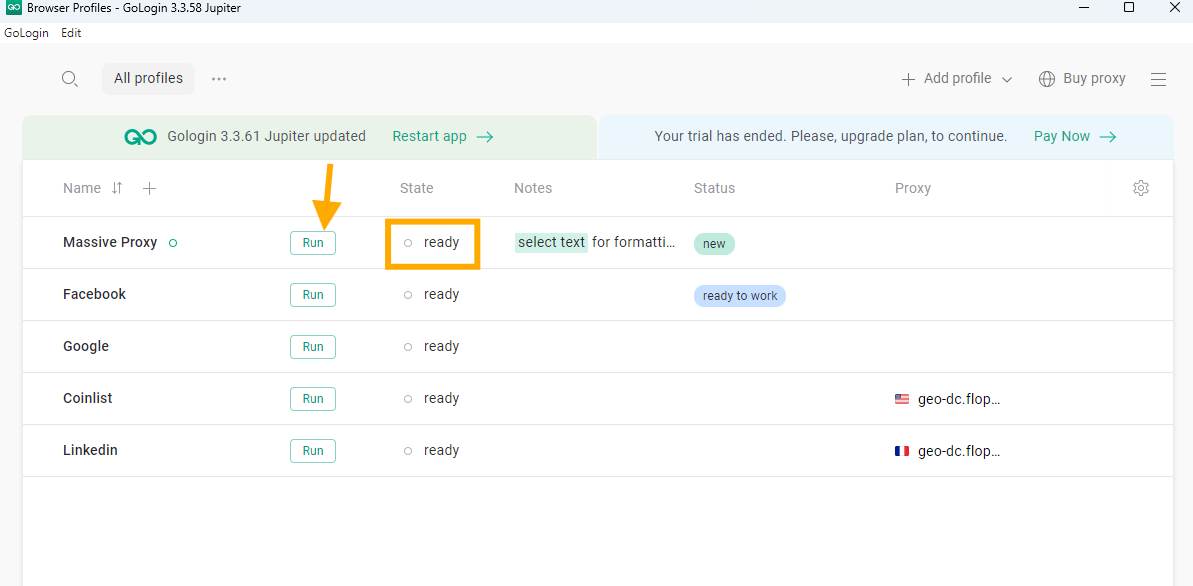The width and height of the screenshot is (1193, 586).
Task: Click the Pay Now link
Action: 1075,137
